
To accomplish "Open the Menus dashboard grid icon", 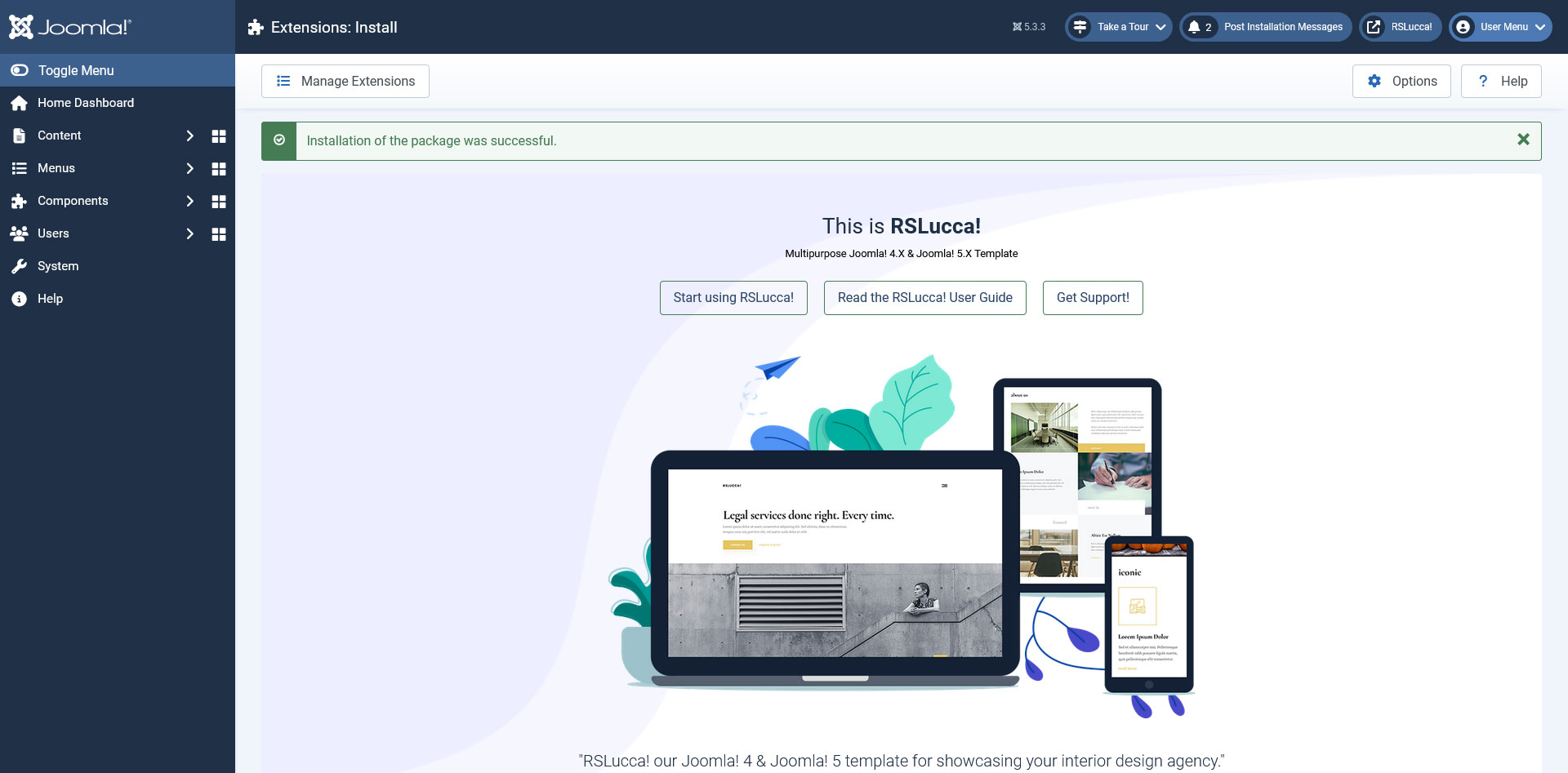I will (x=218, y=169).
